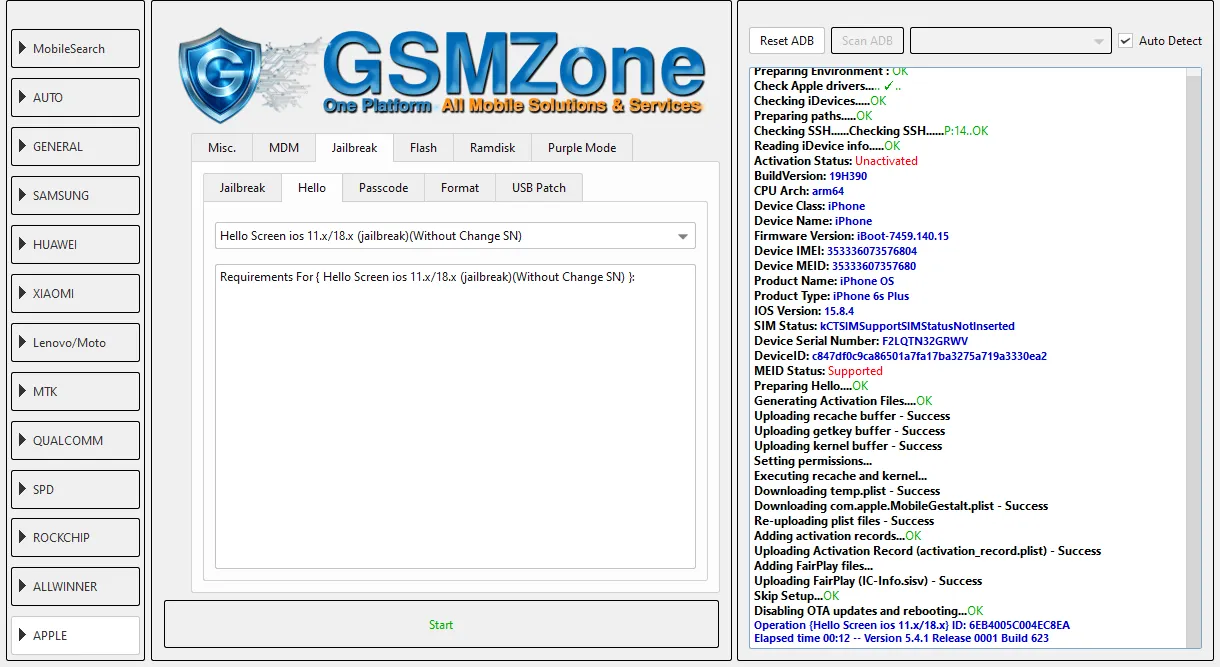
Task: Select the Passcode sub-tab
Action: point(383,188)
